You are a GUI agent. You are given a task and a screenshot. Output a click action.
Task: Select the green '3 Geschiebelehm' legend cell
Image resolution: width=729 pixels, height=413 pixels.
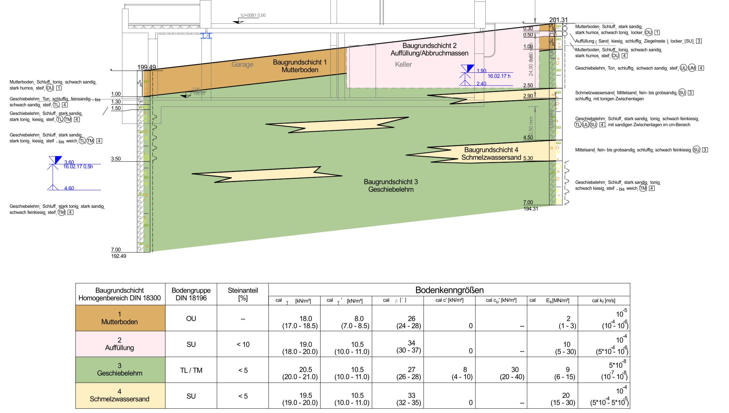(x=120, y=370)
